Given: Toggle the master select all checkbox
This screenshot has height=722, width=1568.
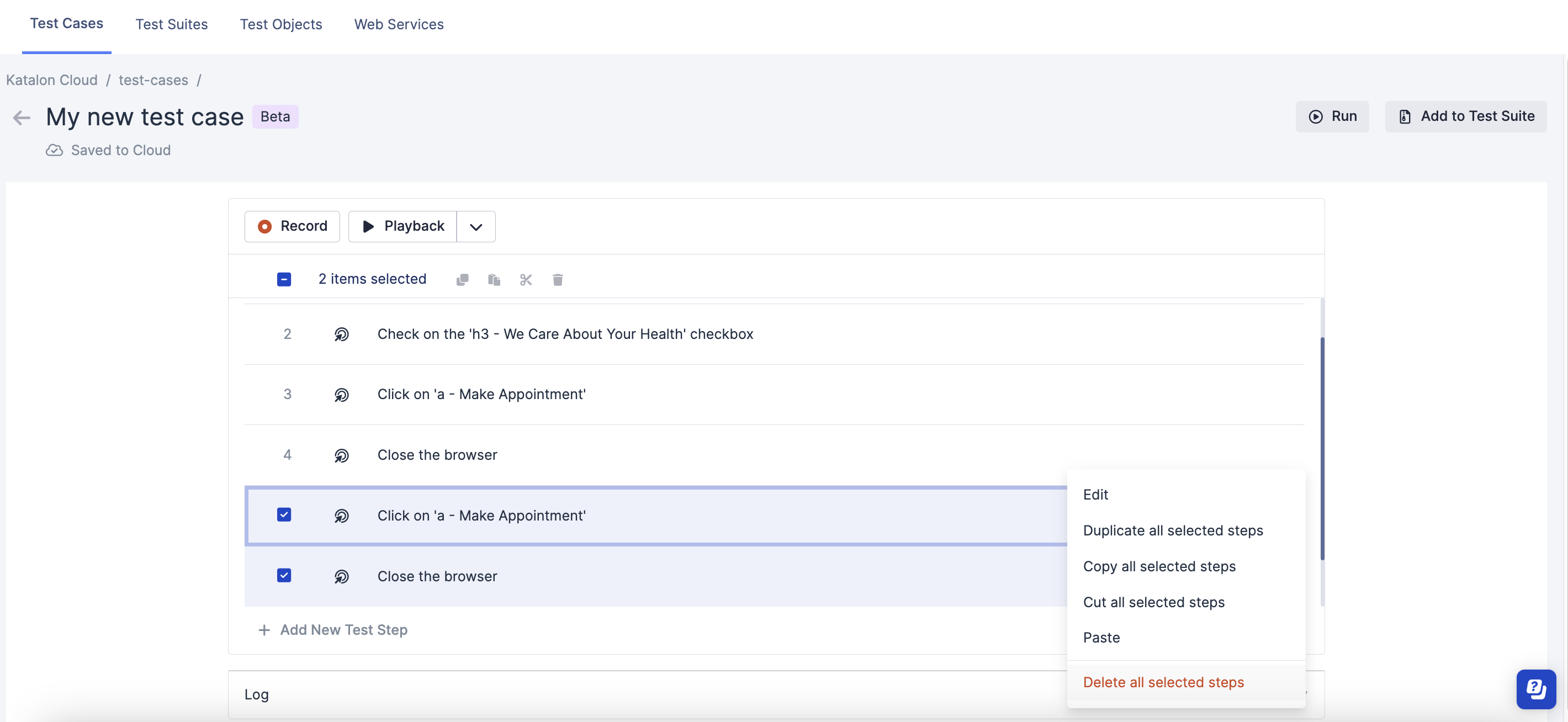Looking at the screenshot, I should [285, 279].
